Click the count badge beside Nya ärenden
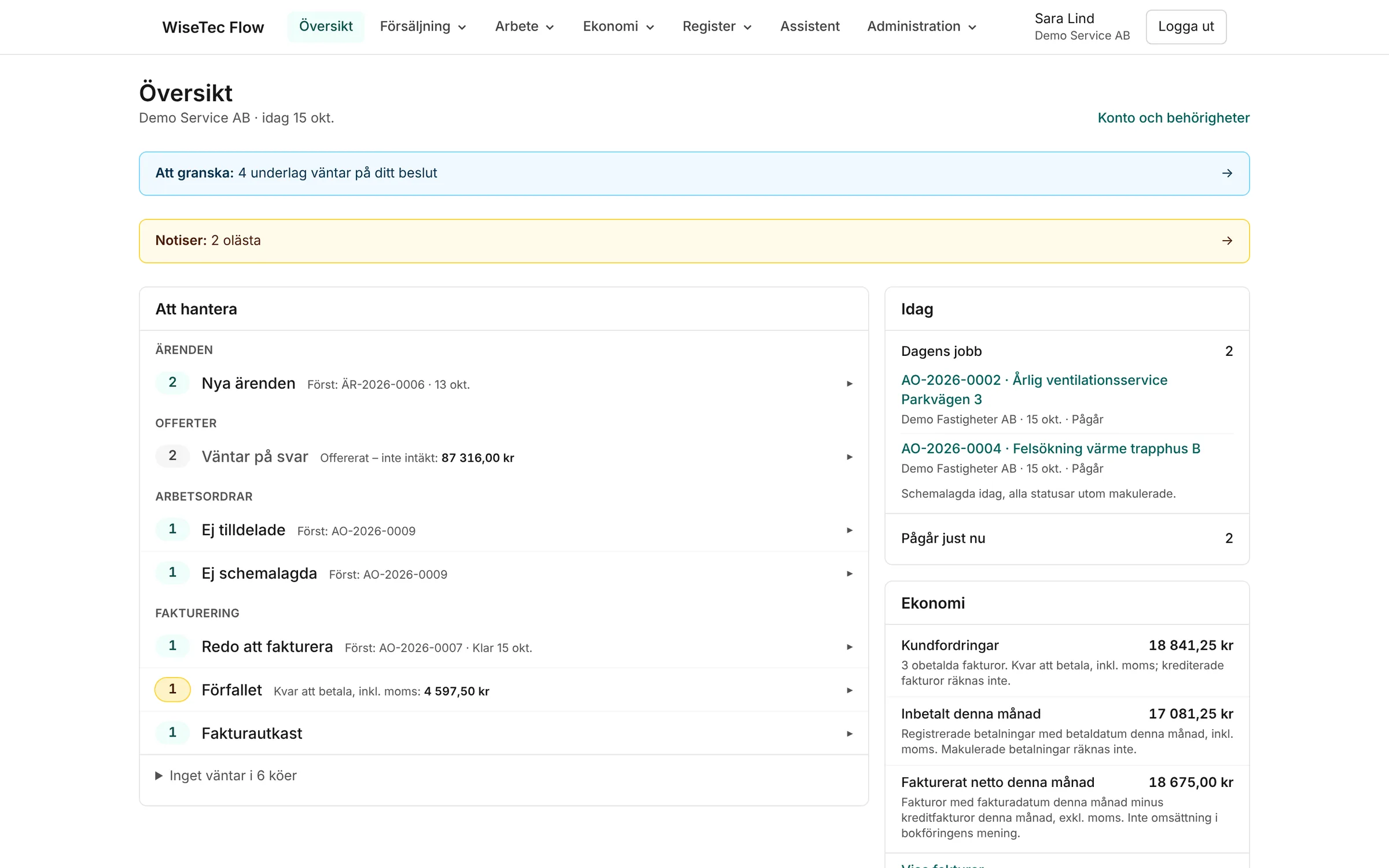This screenshot has height=868, width=1389. (172, 382)
